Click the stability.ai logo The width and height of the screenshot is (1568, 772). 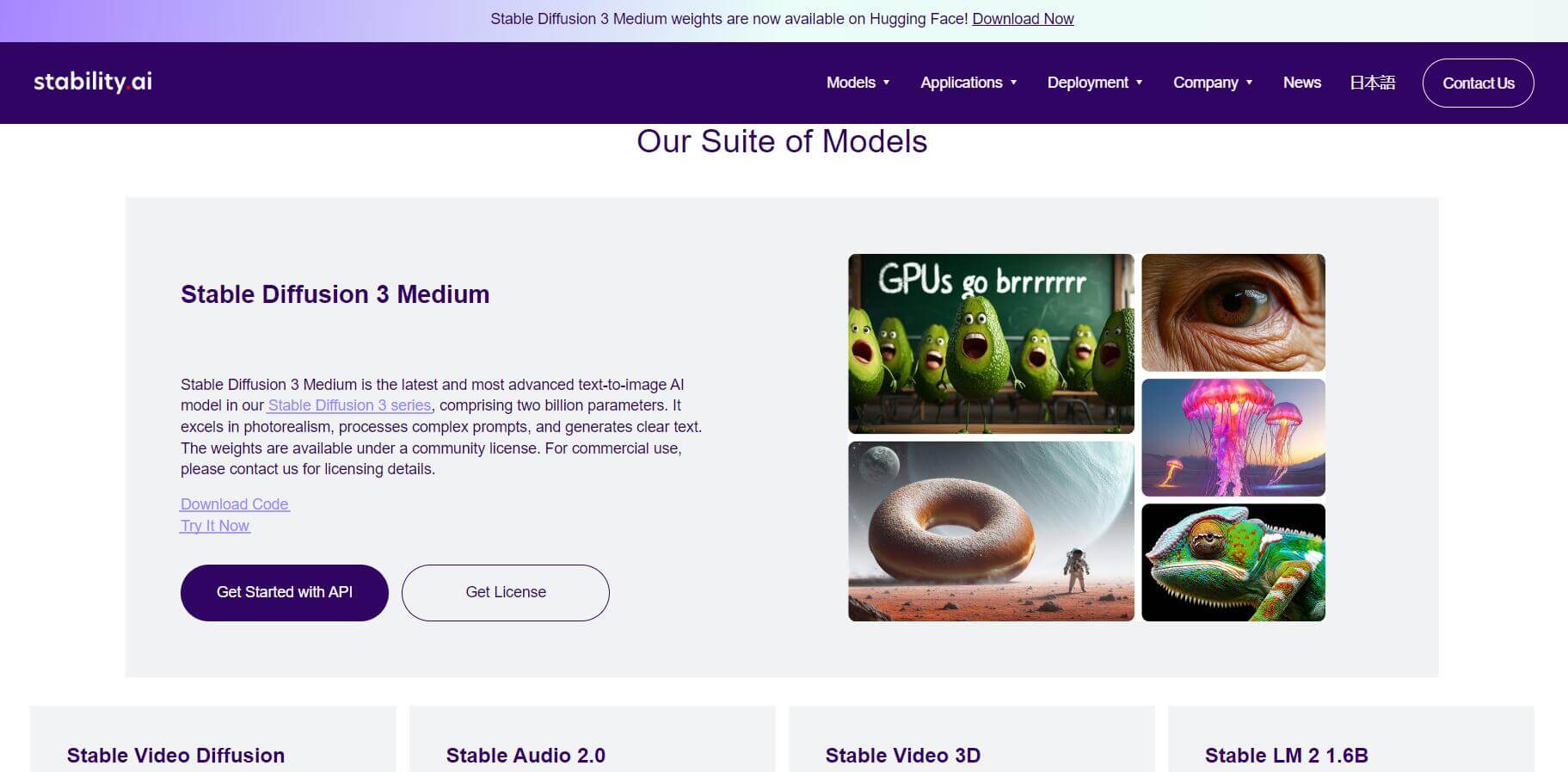click(x=93, y=82)
